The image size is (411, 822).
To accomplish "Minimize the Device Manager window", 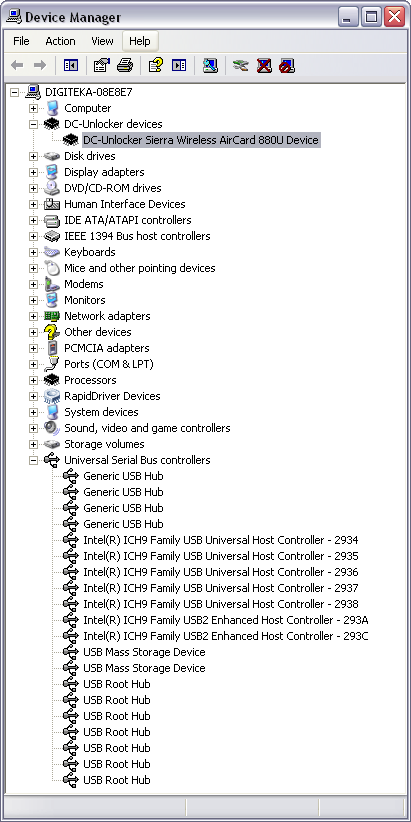I will (x=347, y=17).
